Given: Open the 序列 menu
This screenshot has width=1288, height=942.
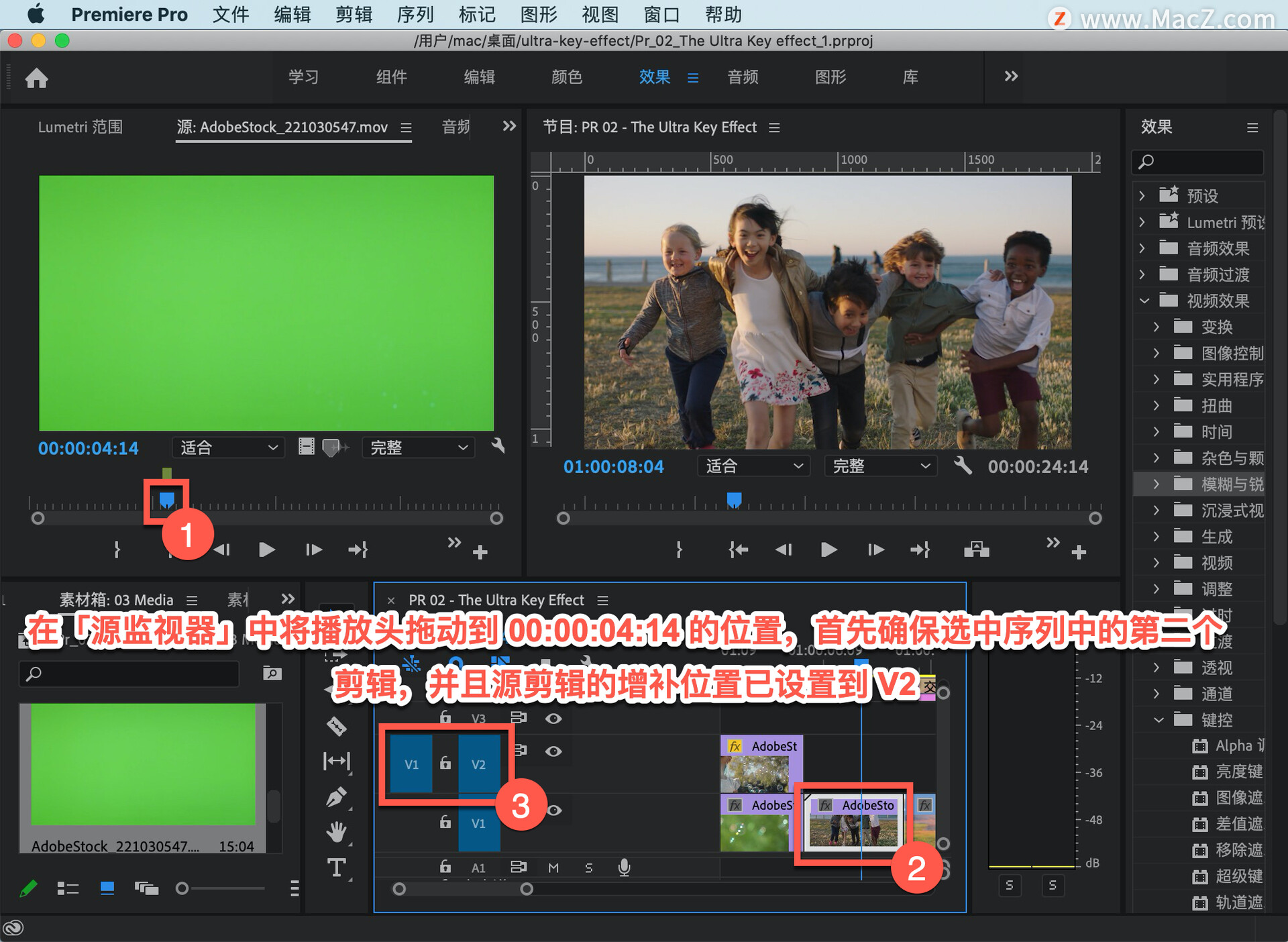Looking at the screenshot, I should pos(415,15).
